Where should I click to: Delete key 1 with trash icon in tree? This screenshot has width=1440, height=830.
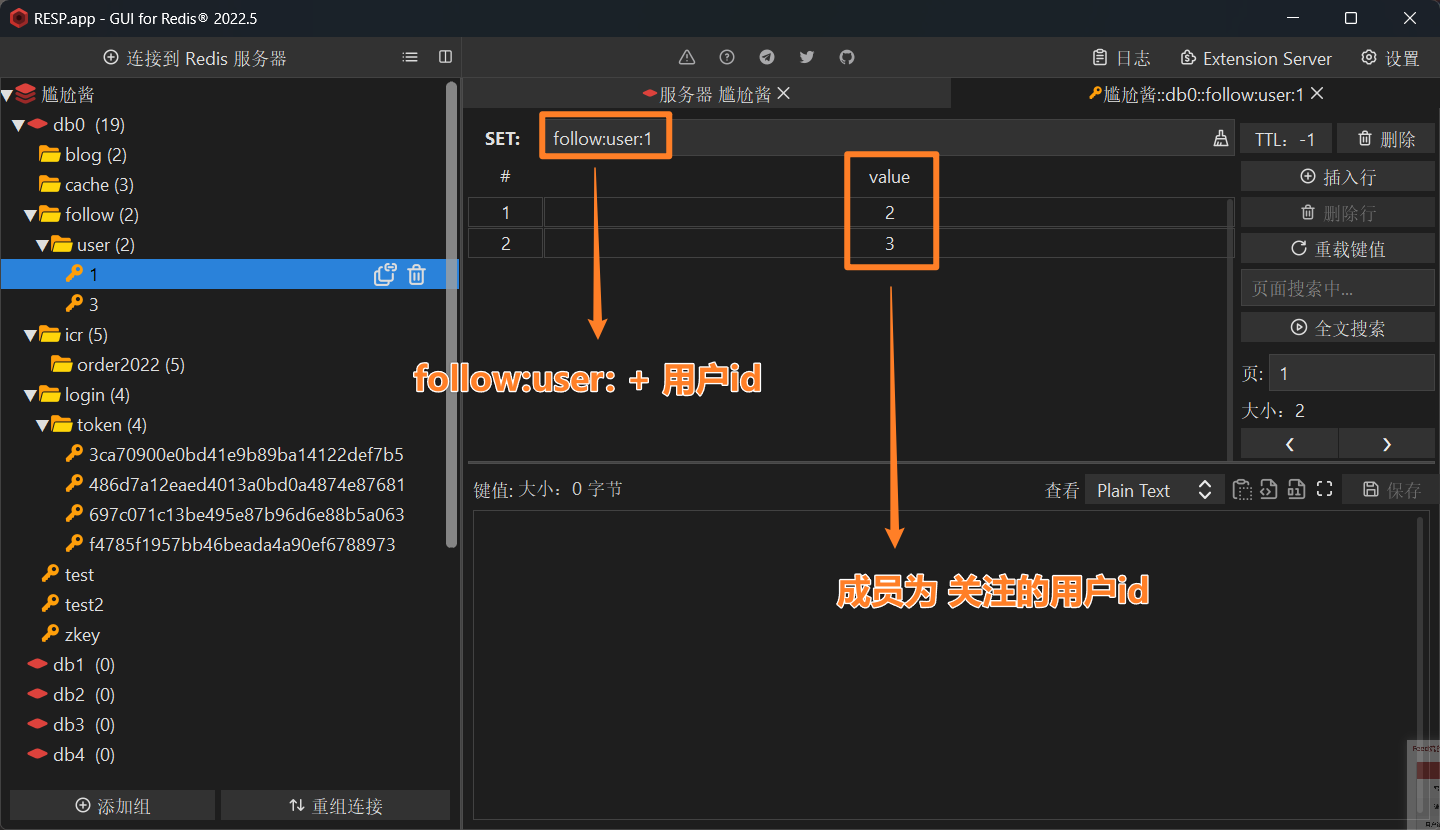point(417,274)
